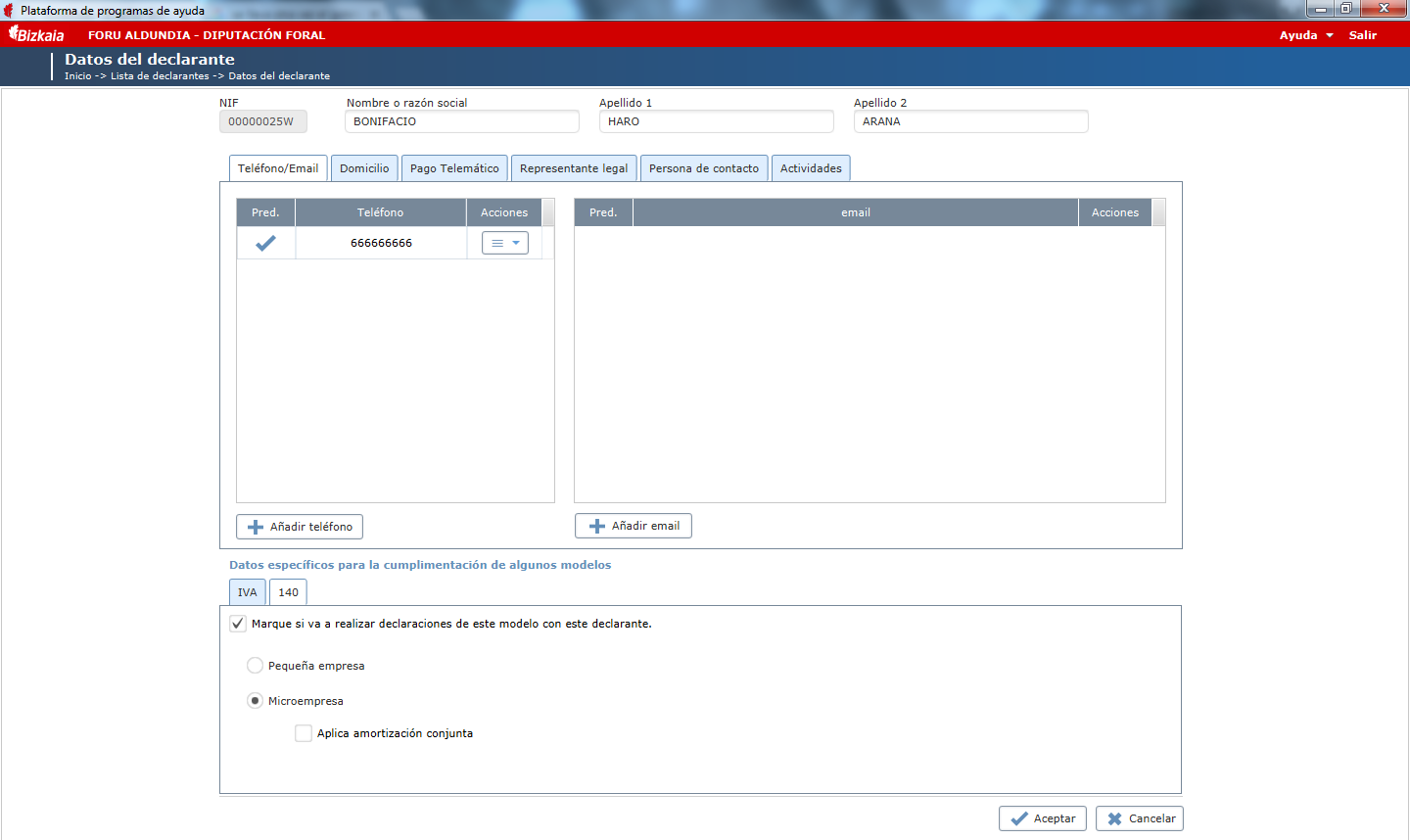Go to the Persona de contacto tab
Viewport: 1410px width, 840px height.
[x=704, y=168]
